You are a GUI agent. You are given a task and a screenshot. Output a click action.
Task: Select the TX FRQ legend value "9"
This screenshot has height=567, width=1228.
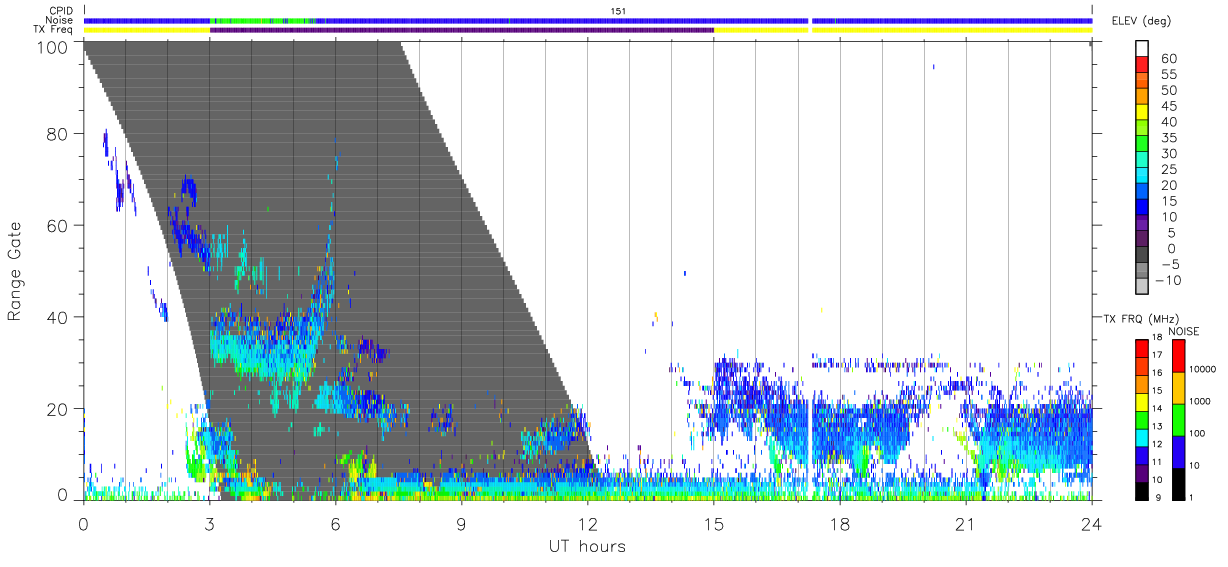[x=1156, y=497]
